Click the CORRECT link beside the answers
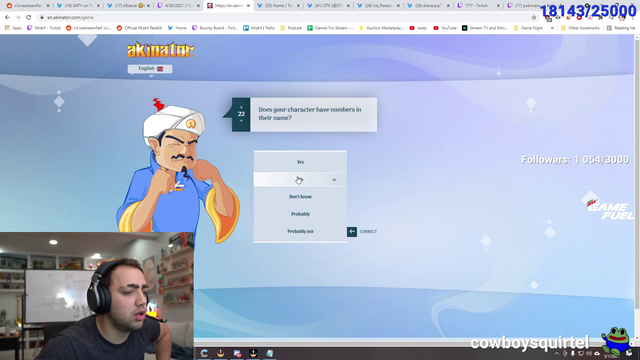The width and height of the screenshot is (640, 360). pos(368,231)
